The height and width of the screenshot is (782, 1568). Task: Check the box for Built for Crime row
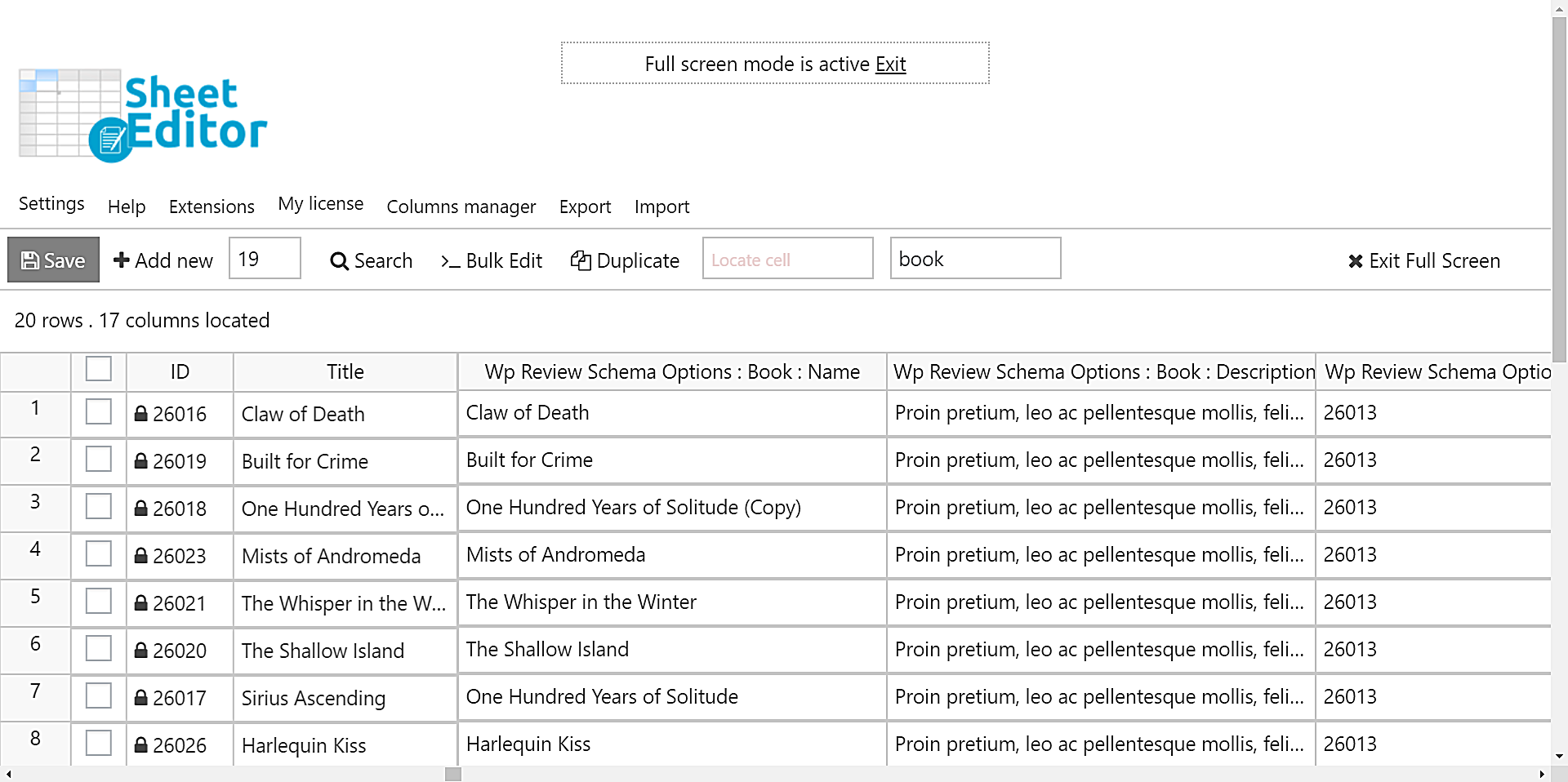[99, 459]
